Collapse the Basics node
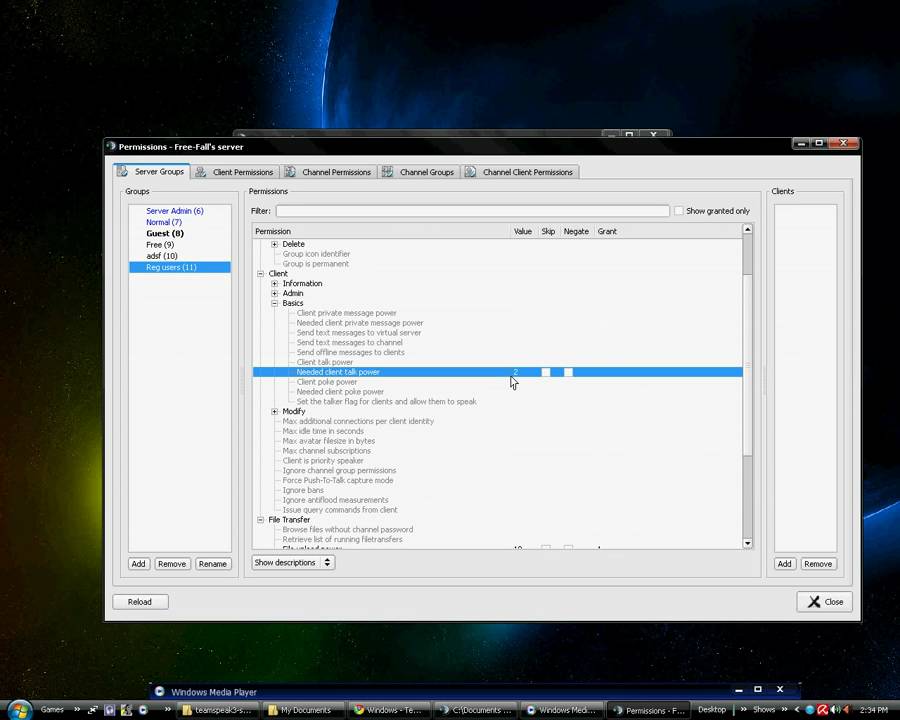Screen dimensions: 900x720 (274, 303)
